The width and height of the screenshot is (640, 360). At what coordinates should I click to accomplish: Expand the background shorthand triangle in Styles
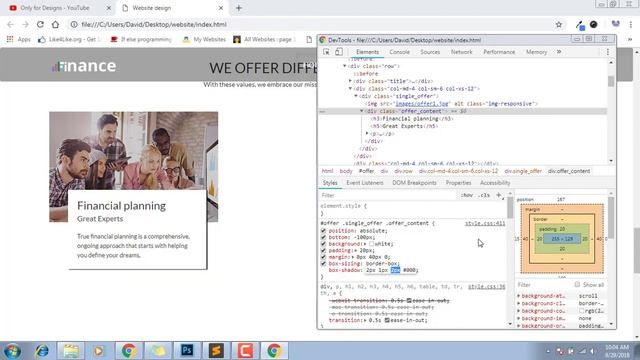point(366,244)
